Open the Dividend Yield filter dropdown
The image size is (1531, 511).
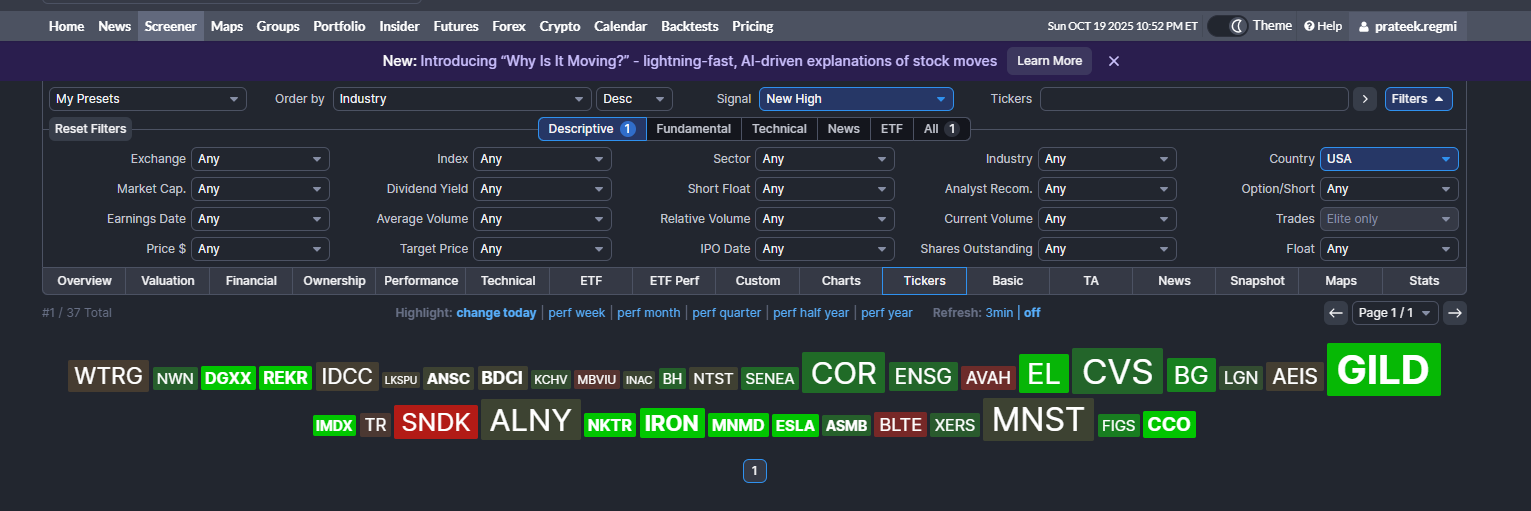pos(542,189)
